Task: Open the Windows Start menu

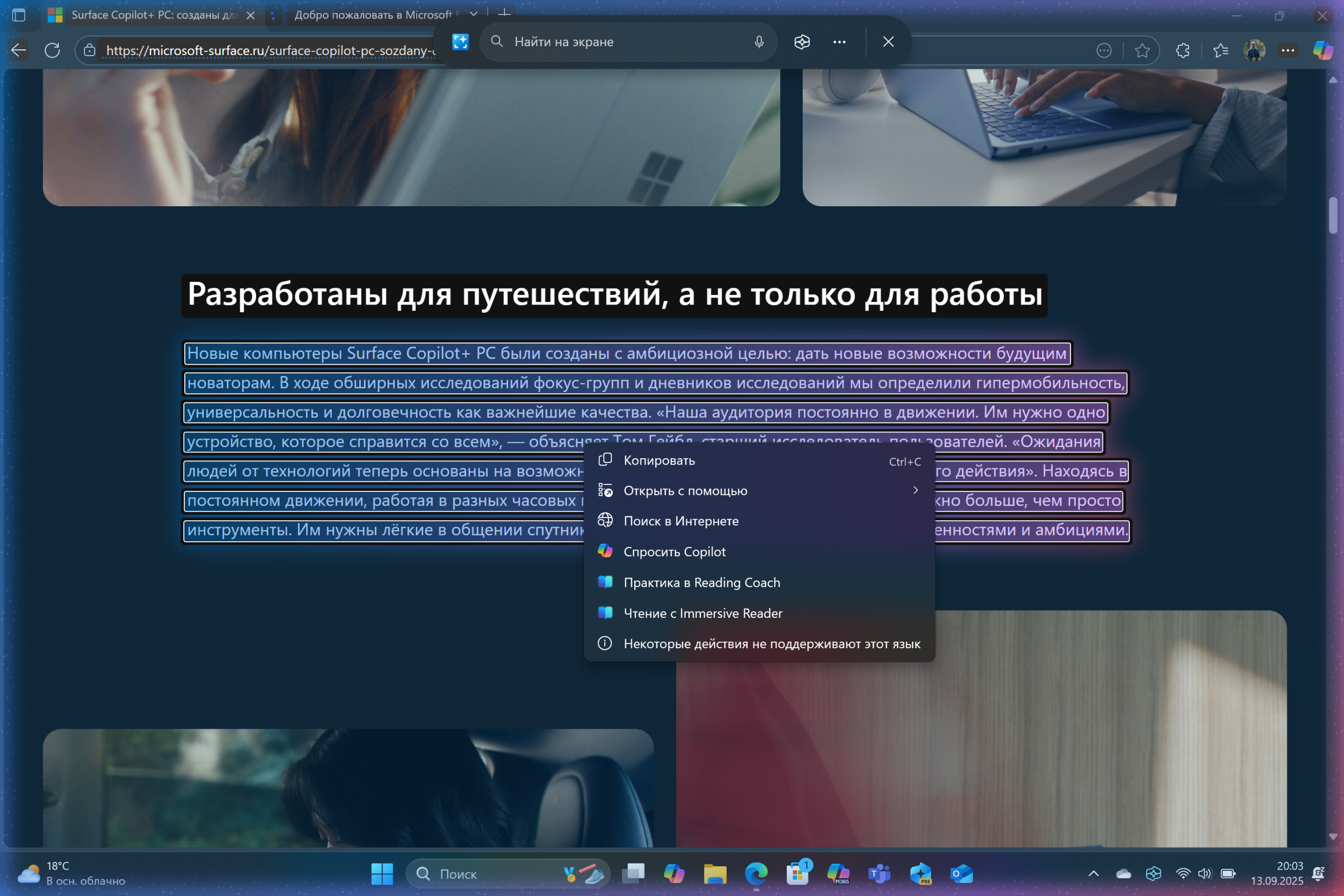Action: coord(382,874)
